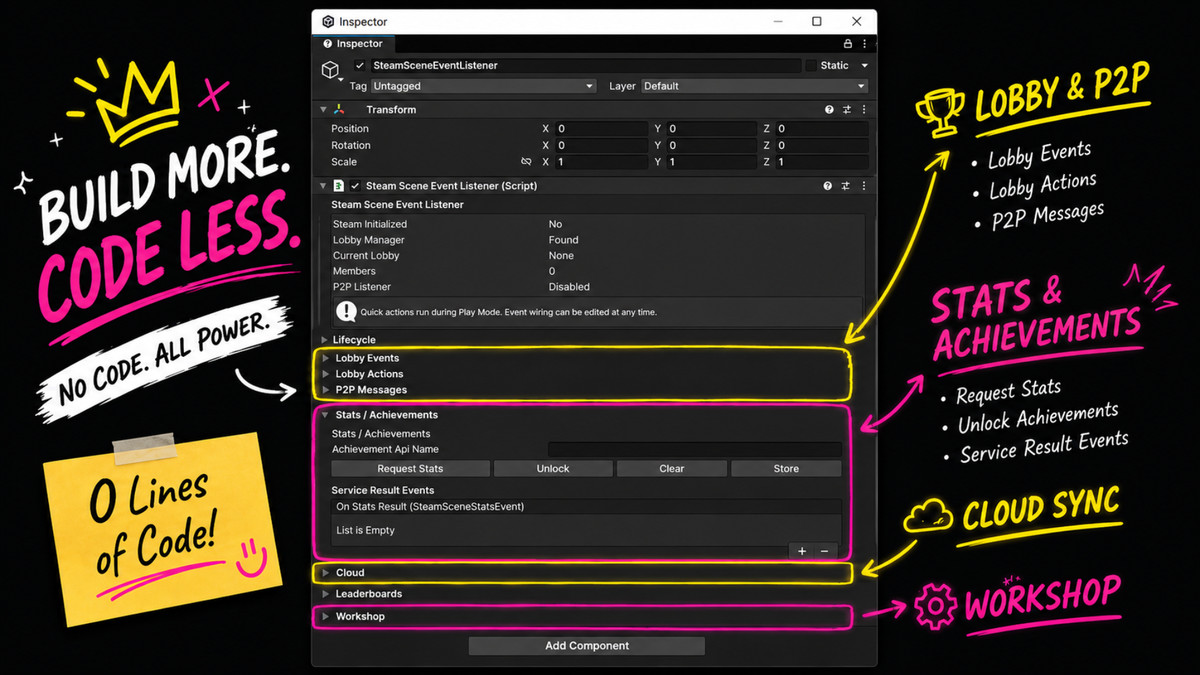This screenshot has height=675, width=1200.
Task: Open Transform component preset settings icon
Action: (x=847, y=110)
